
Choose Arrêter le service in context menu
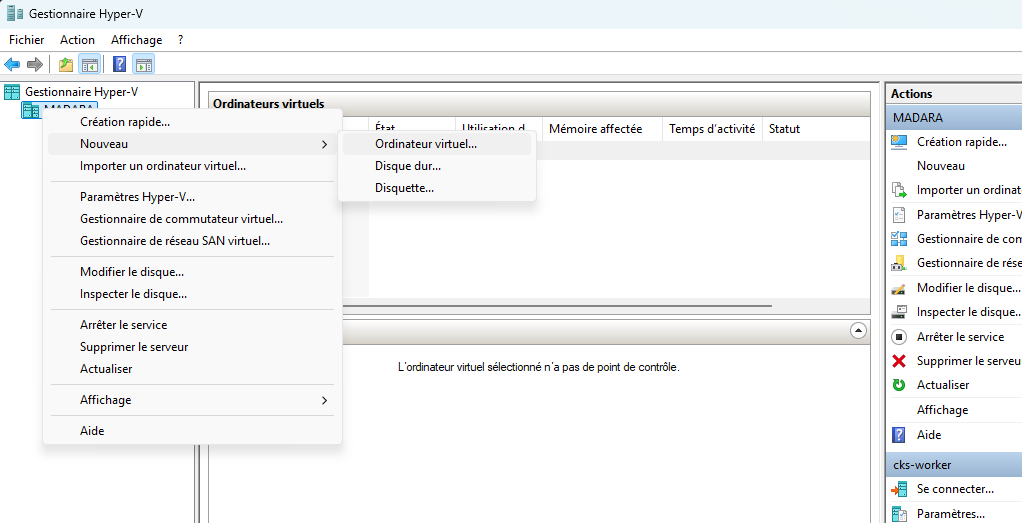pyautogui.click(x=192, y=324)
